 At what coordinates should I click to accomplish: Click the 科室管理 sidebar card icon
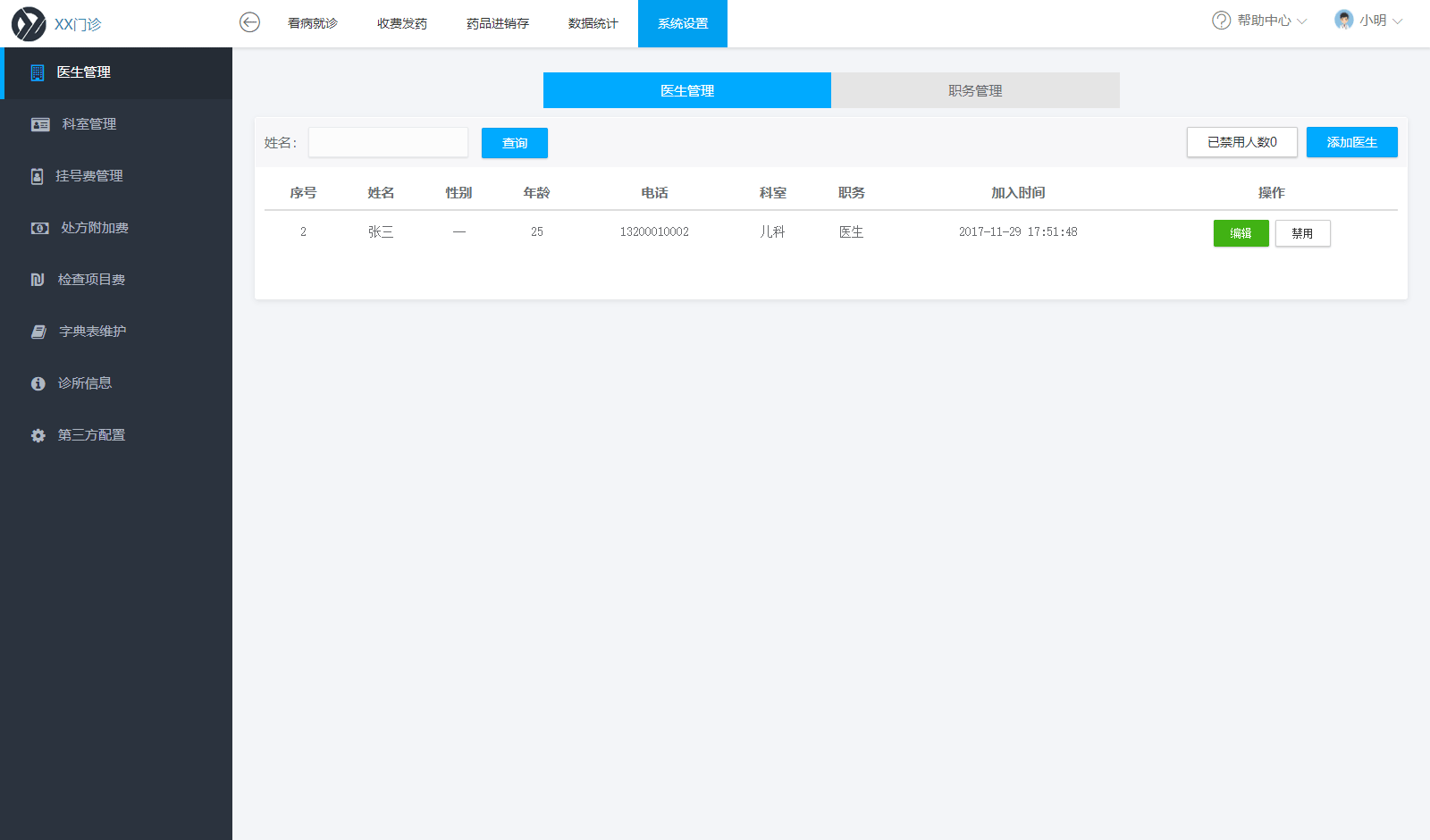[40, 125]
